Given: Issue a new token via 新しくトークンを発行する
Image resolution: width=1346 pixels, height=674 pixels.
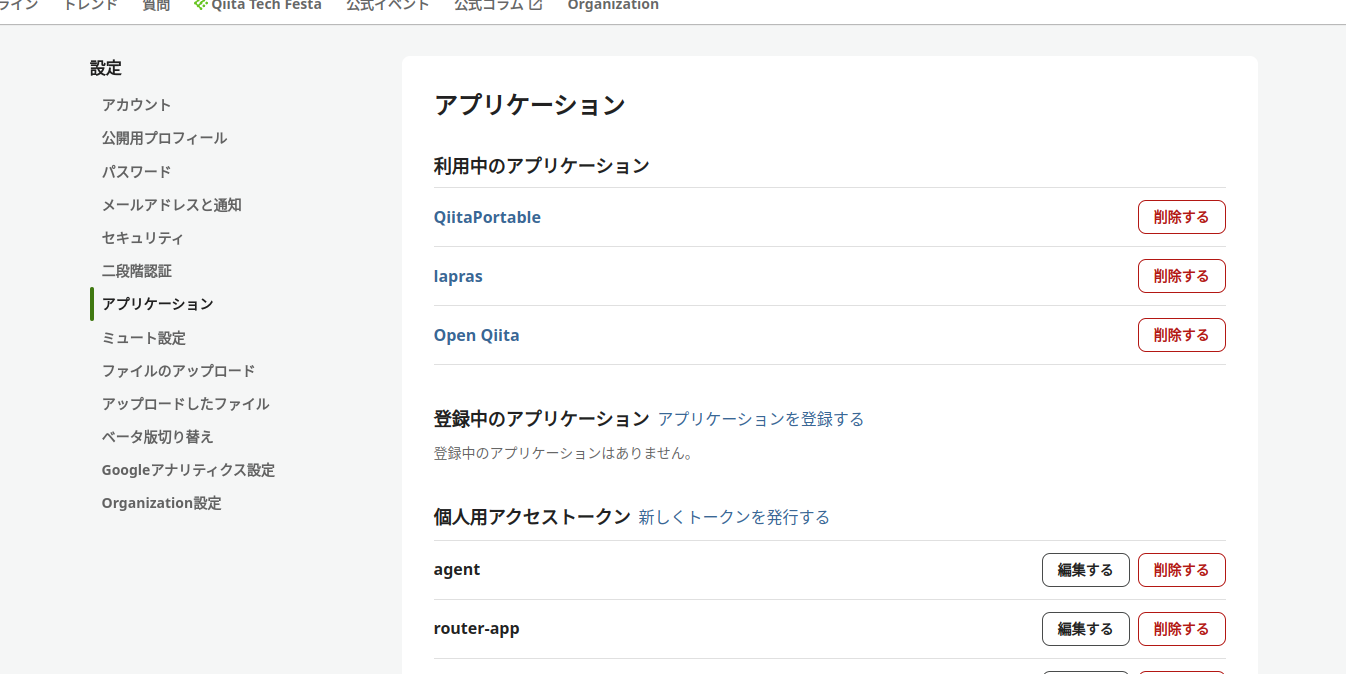Looking at the screenshot, I should [734, 517].
